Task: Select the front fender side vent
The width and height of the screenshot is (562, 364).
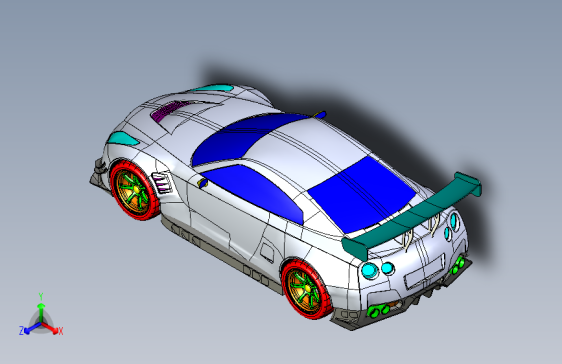Action: (x=161, y=183)
